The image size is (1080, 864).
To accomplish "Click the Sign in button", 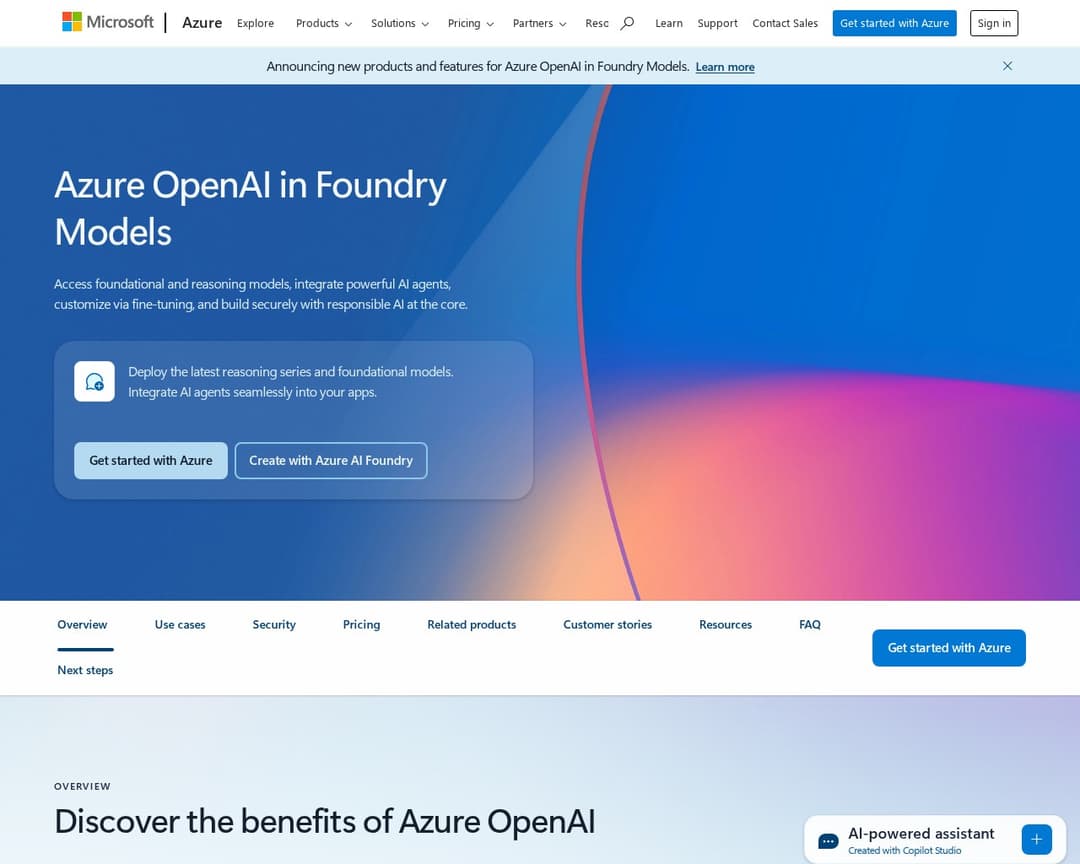I will click(994, 23).
